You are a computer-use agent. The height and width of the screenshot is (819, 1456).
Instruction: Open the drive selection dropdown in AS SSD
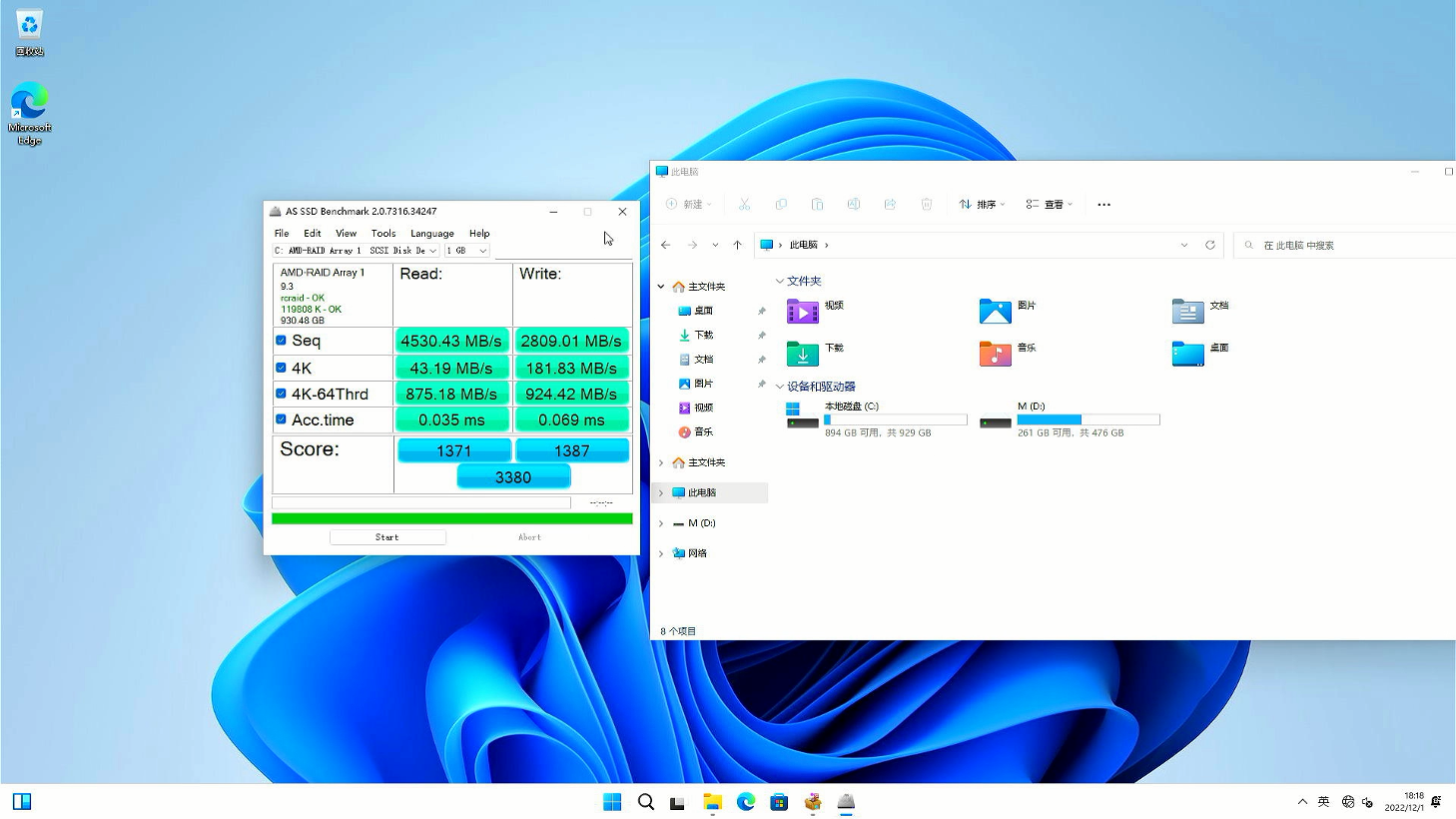pos(357,251)
